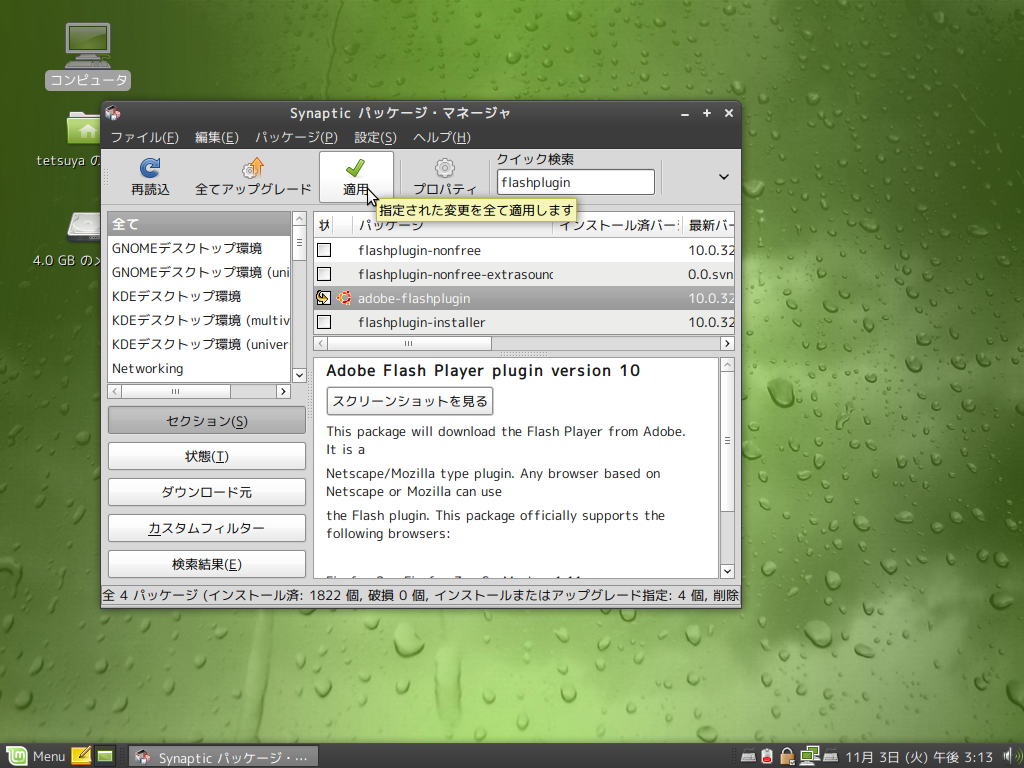Screen dimensions: 1024x768
Task: Click the 状態(T) filter button
Action: click(206, 456)
